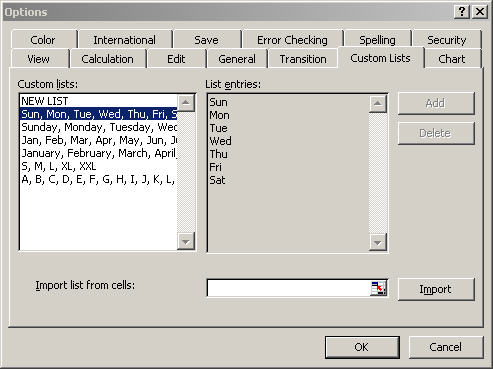493x369 pixels.
Task: Click the Delete button
Action: click(x=436, y=133)
